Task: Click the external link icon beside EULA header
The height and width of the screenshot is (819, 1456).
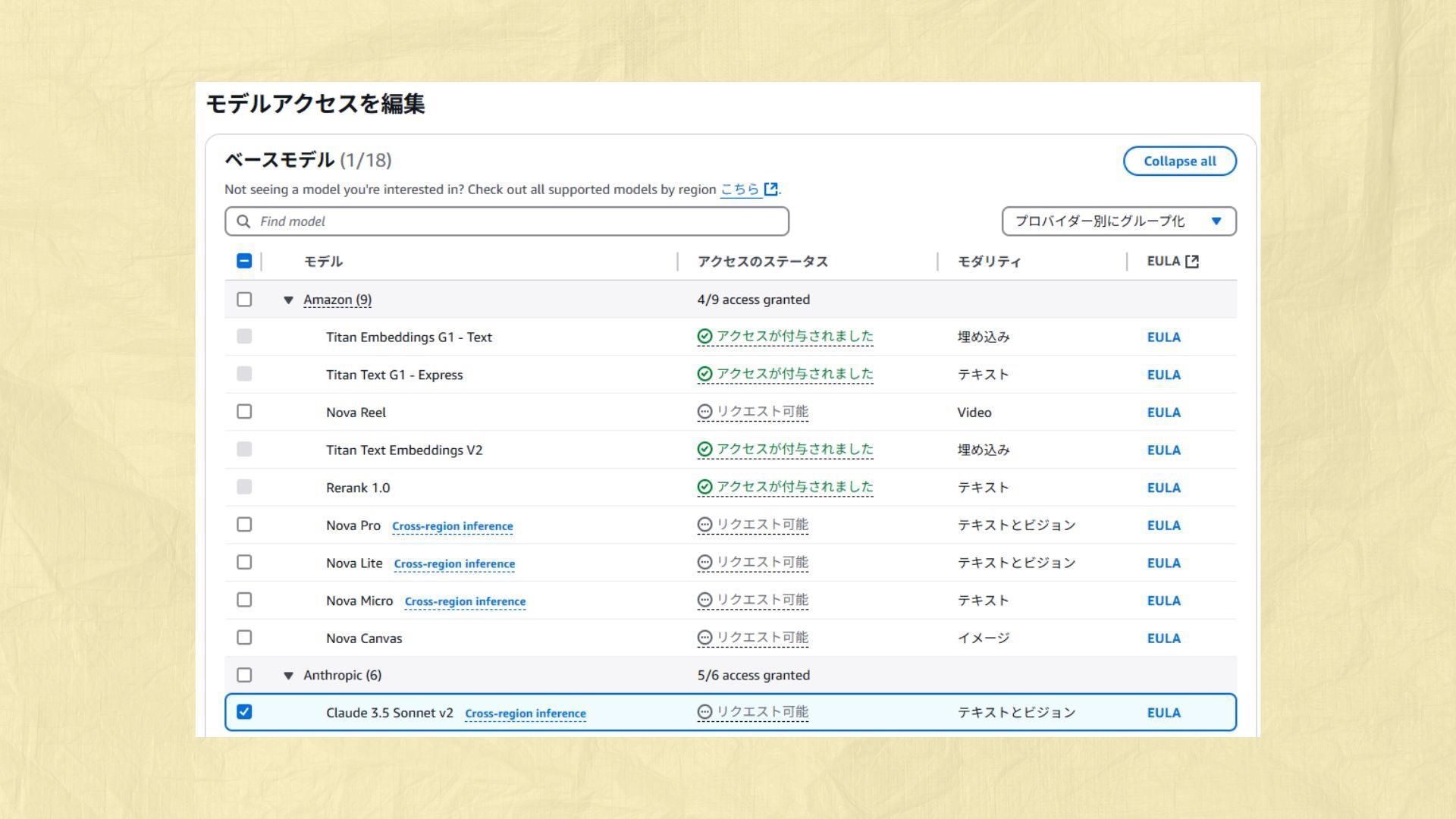Action: 1192,262
